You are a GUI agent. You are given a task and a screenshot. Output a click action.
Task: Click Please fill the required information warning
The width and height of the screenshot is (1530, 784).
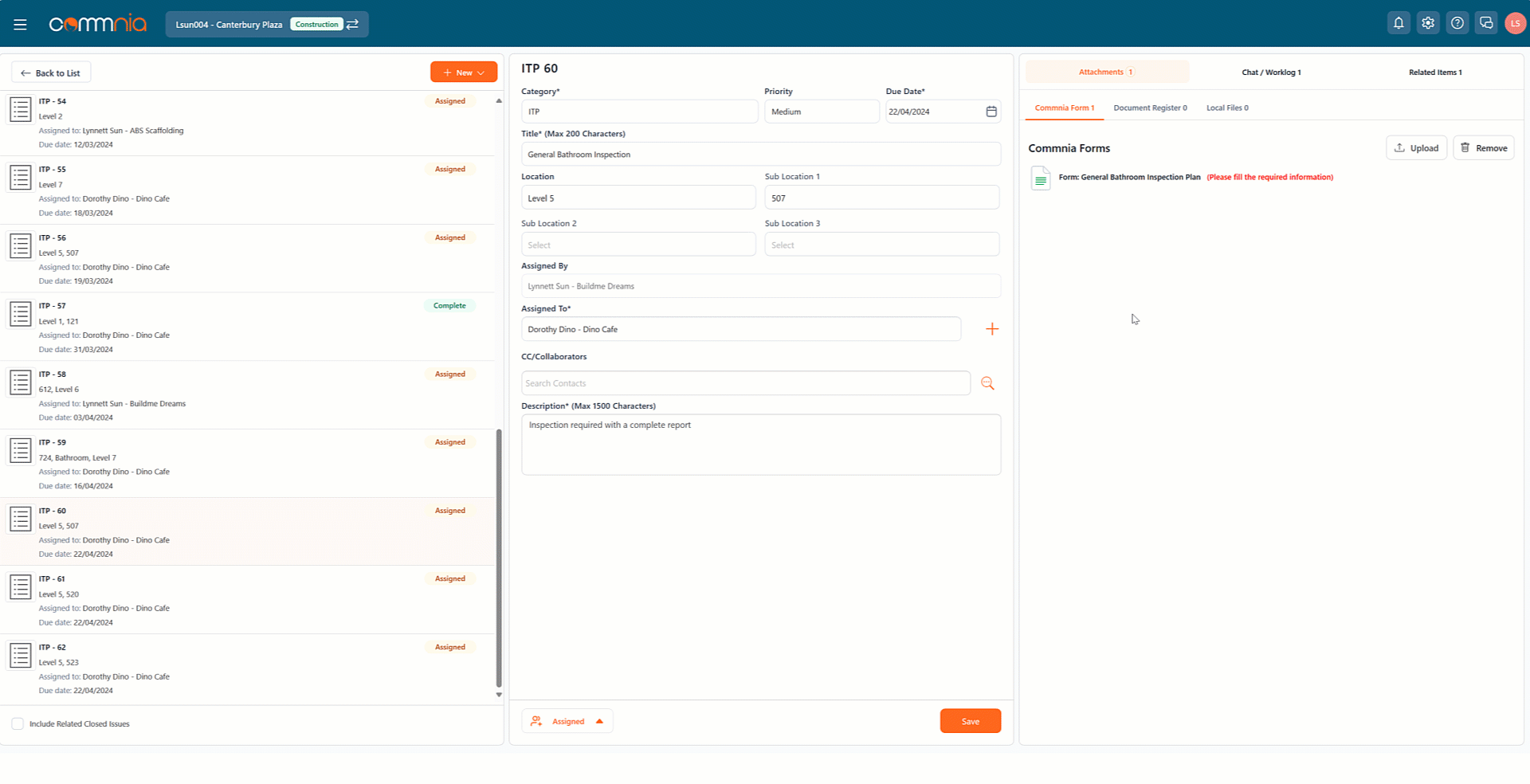[1269, 177]
